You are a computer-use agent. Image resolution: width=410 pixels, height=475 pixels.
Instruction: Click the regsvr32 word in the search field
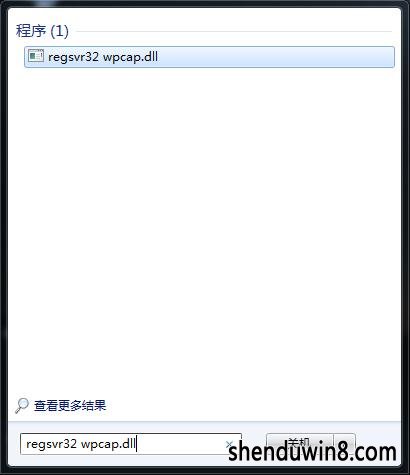tap(52, 444)
